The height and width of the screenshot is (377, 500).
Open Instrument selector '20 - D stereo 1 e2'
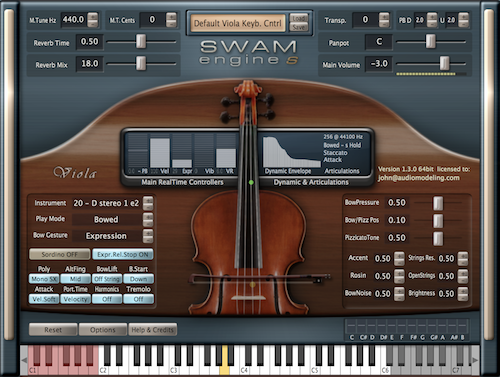pos(106,203)
